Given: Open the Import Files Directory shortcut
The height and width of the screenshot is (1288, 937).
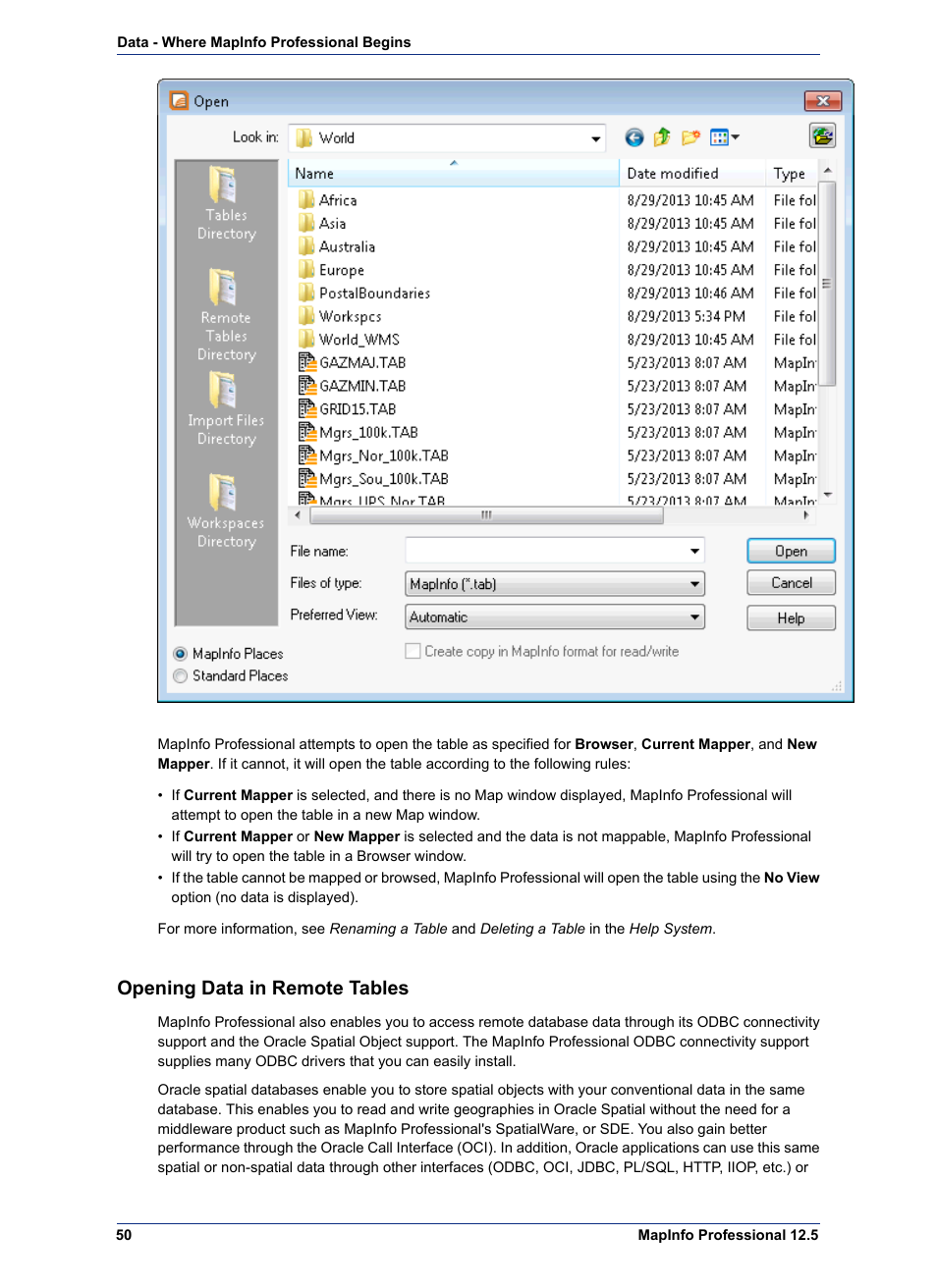Looking at the screenshot, I should (x=226, y=409).
